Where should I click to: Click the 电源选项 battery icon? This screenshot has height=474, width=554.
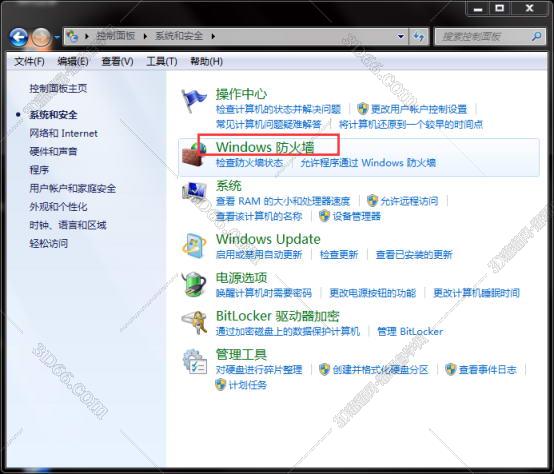(x=194, y=284)
